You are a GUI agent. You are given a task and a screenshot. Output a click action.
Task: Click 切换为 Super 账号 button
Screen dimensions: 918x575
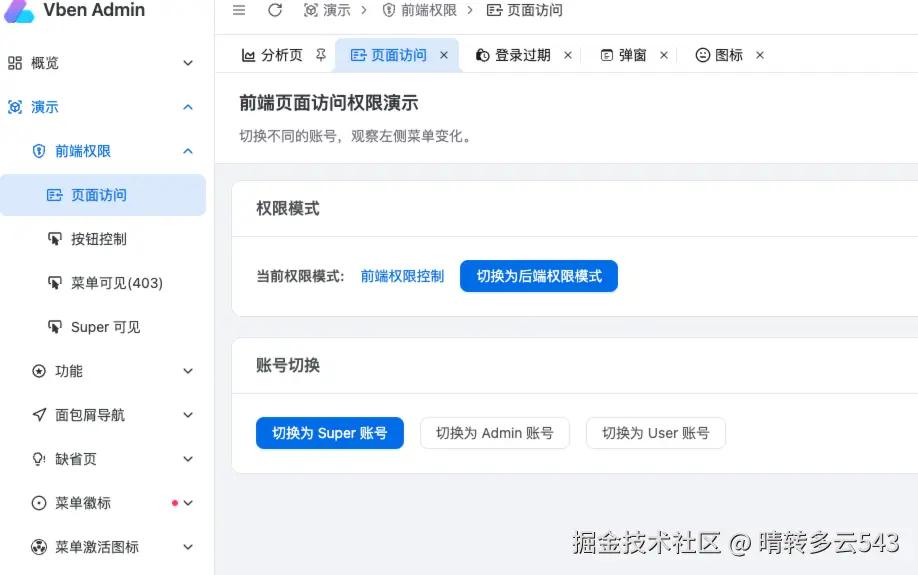[330, 433]
